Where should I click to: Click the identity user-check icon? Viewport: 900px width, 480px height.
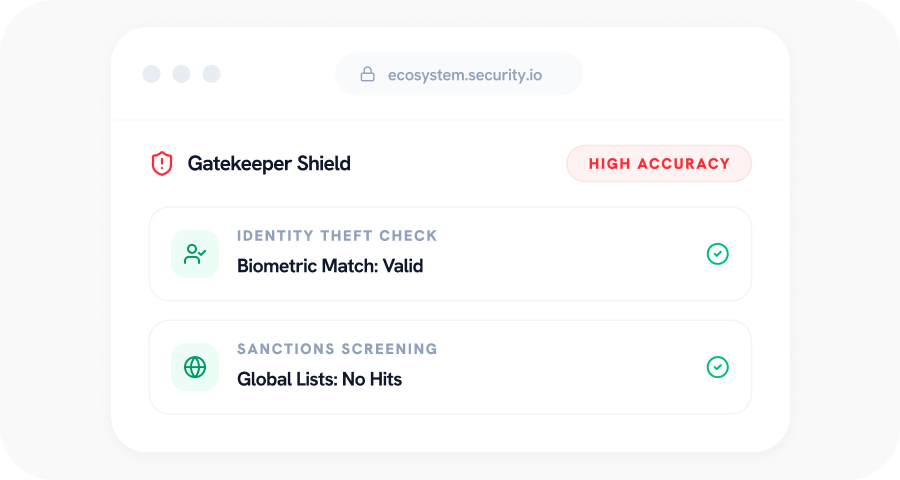click(x=195, y=254)
